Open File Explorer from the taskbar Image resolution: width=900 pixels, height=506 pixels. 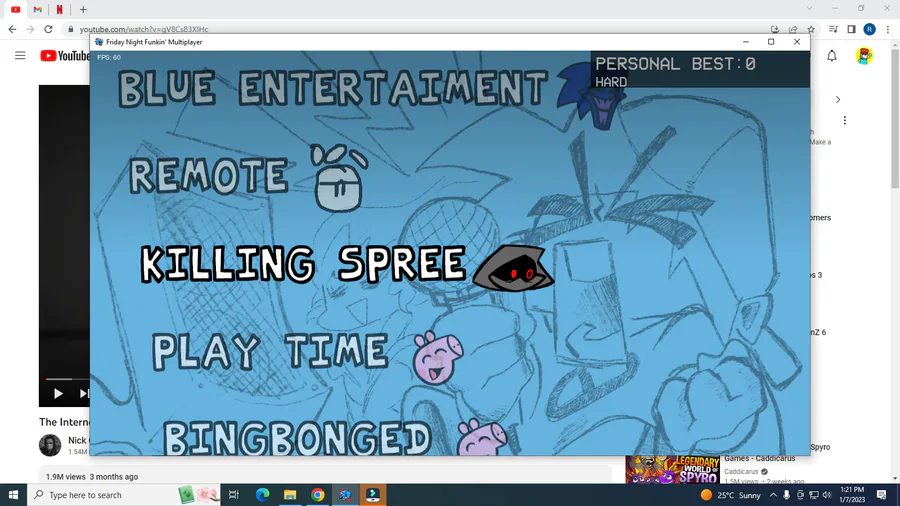point(290,495)
